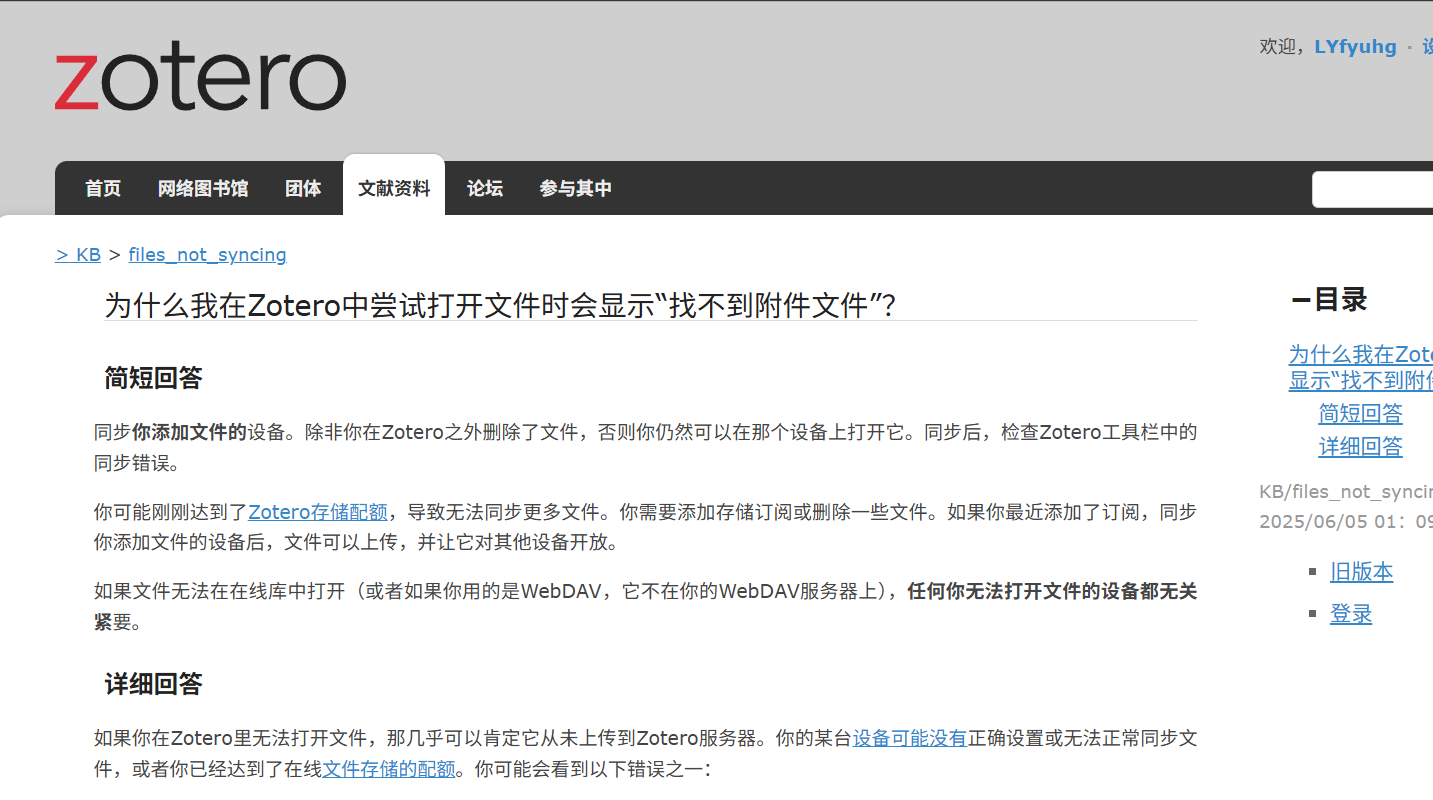Click the 详细回答 section heading

pos(153,684)
